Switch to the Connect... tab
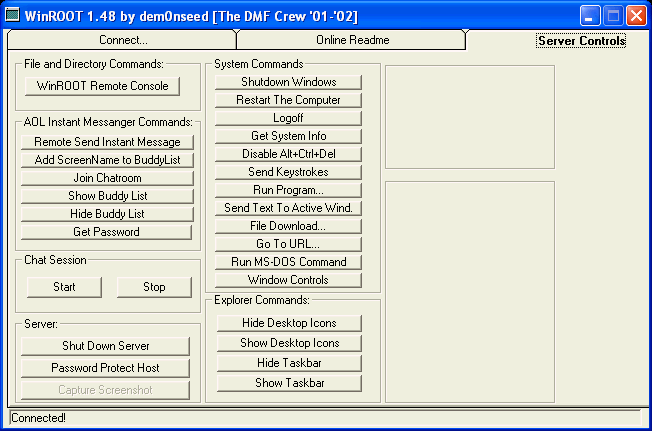The height and width of the screenshot is (431, 652). tap(123, 40)
